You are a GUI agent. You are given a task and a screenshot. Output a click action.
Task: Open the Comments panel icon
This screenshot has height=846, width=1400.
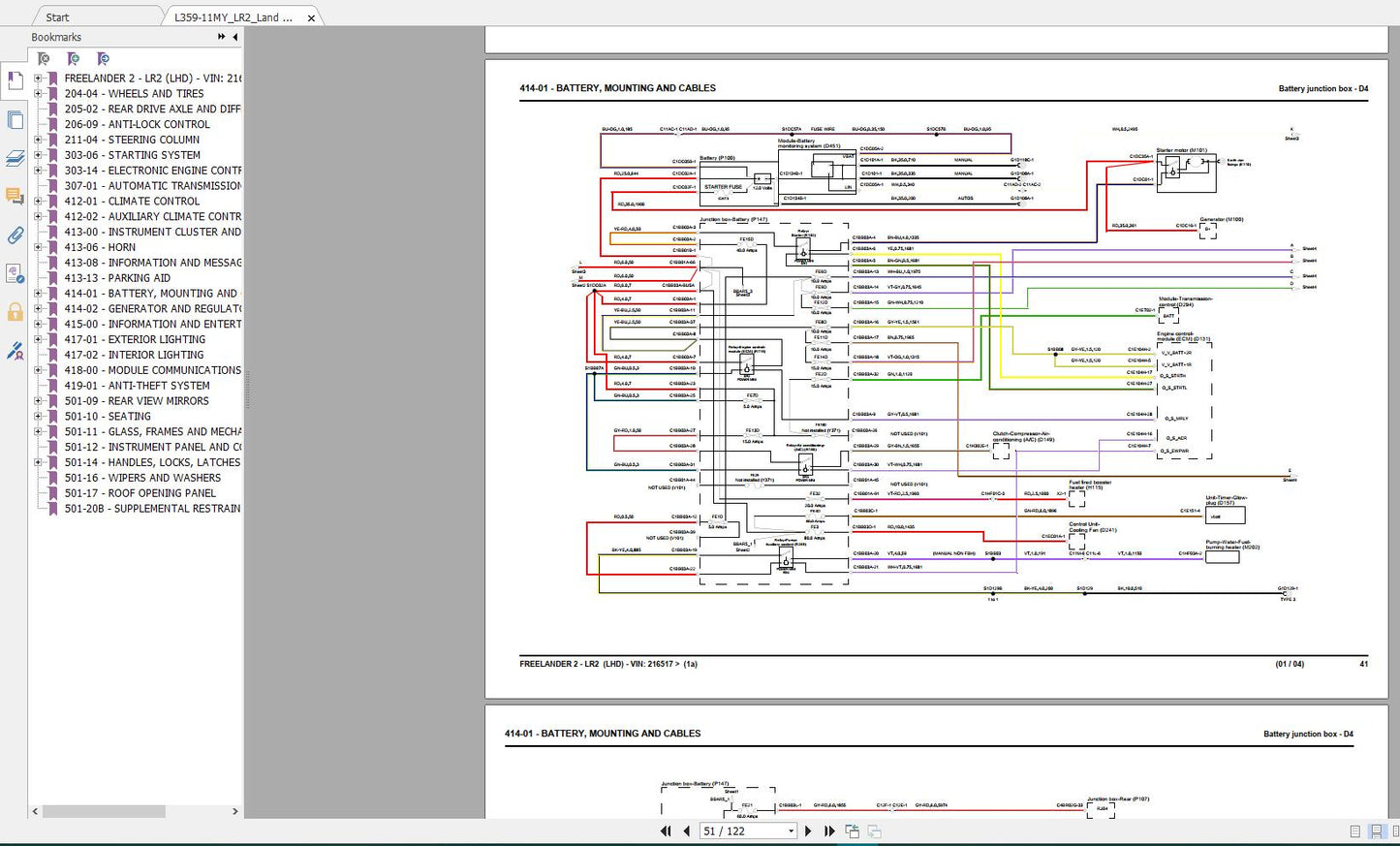point(15,197)
